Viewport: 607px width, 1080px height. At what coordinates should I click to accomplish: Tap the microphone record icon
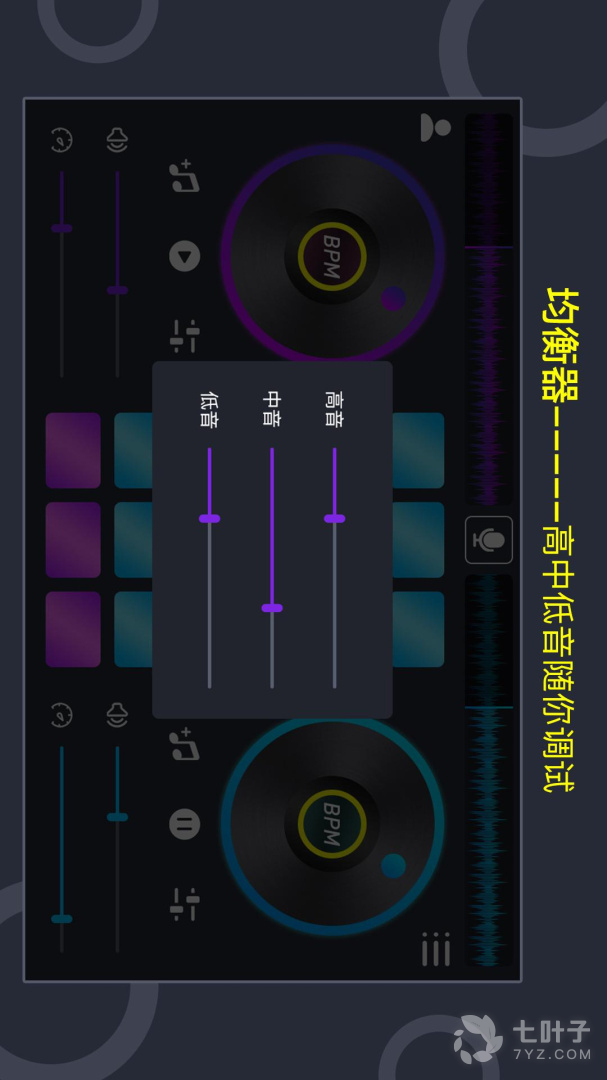[489, 540]
